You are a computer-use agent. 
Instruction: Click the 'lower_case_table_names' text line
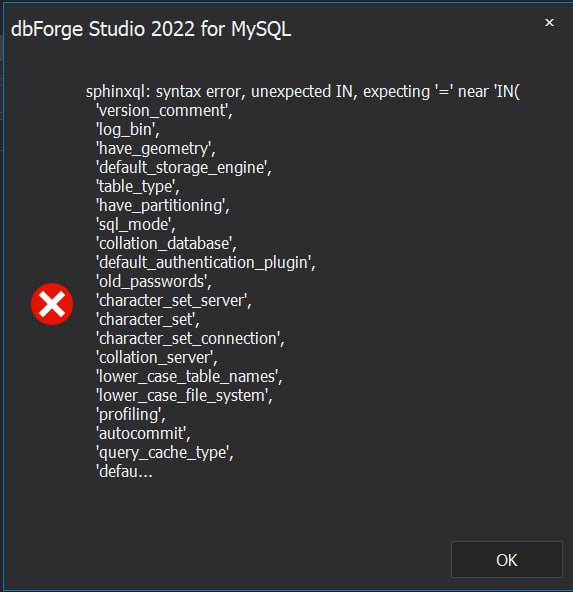point(189,377)
